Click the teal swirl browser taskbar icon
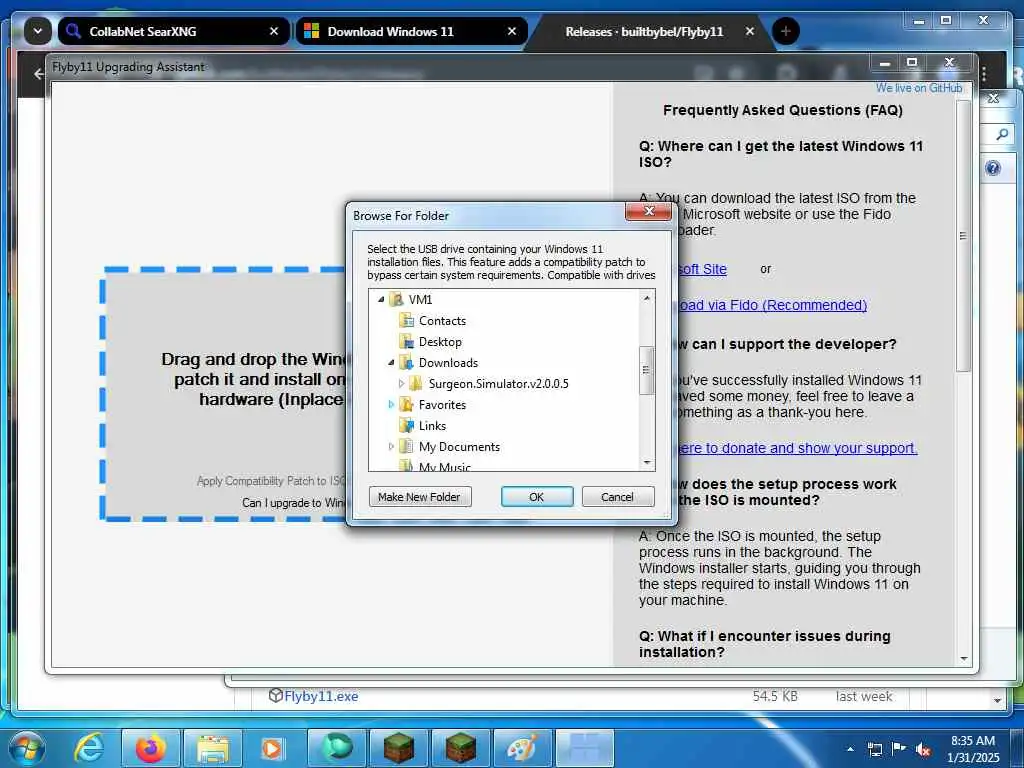The height and width of the screenshot is (768, 1024). pos(338,748)
